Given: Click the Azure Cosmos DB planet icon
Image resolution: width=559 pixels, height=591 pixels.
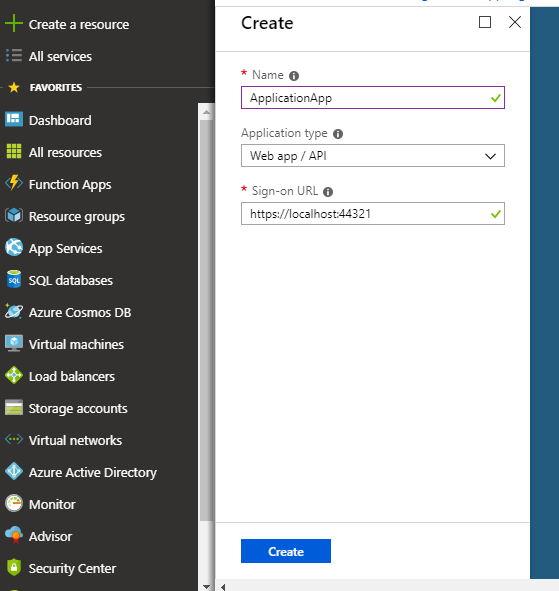Looking at the screenshot, I should point(14,312).
